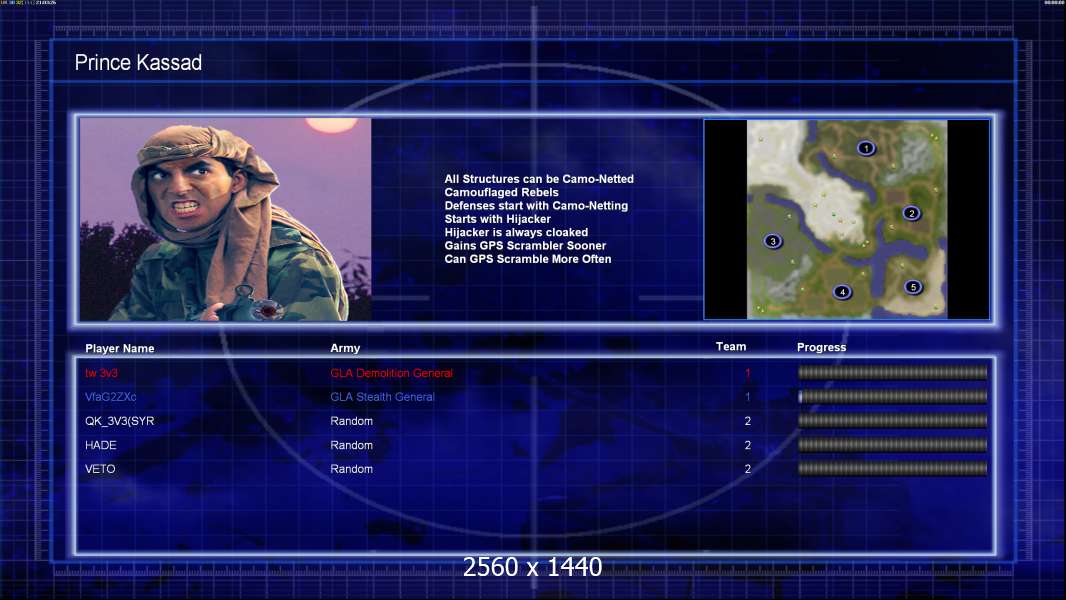The image size is (1066, 600).
Task: Click the progress bar in the HADE row
Action: click(x=893, y=445)
